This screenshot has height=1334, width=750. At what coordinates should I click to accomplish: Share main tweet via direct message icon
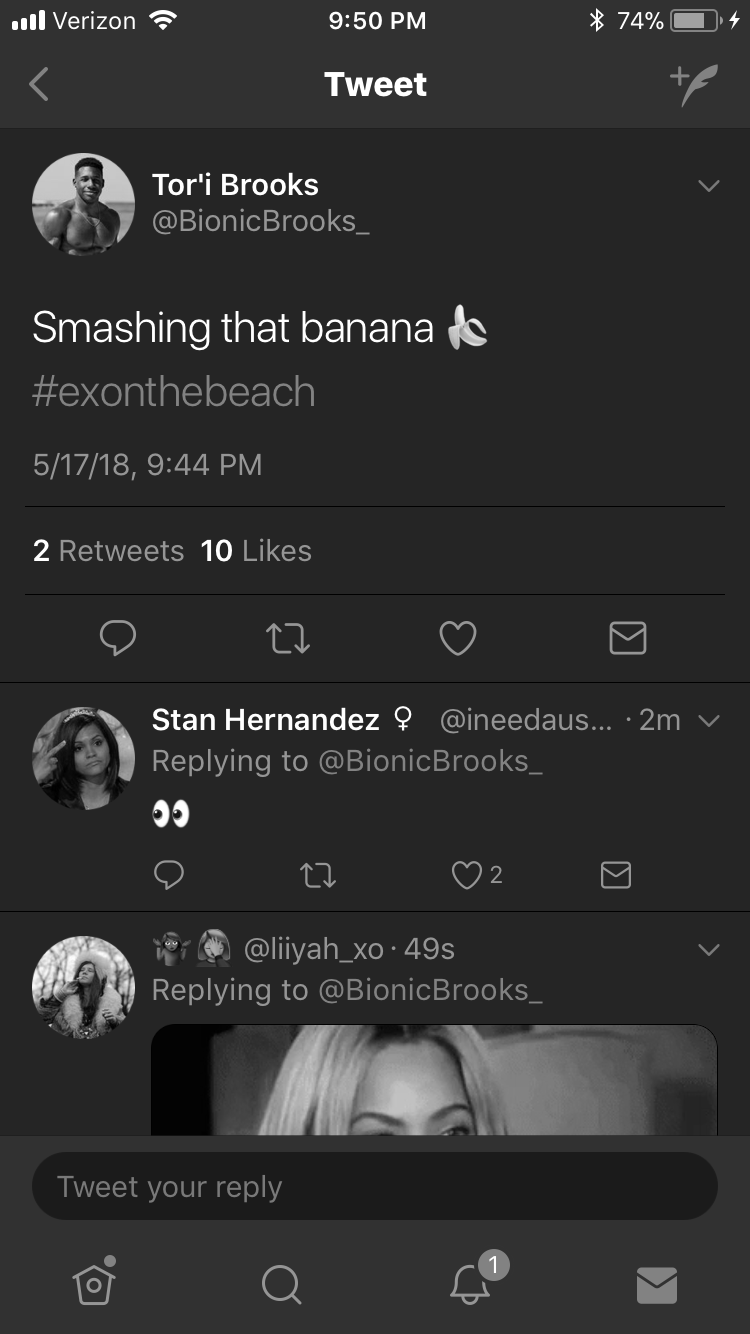pyautogui.click(x=628, y=638)
